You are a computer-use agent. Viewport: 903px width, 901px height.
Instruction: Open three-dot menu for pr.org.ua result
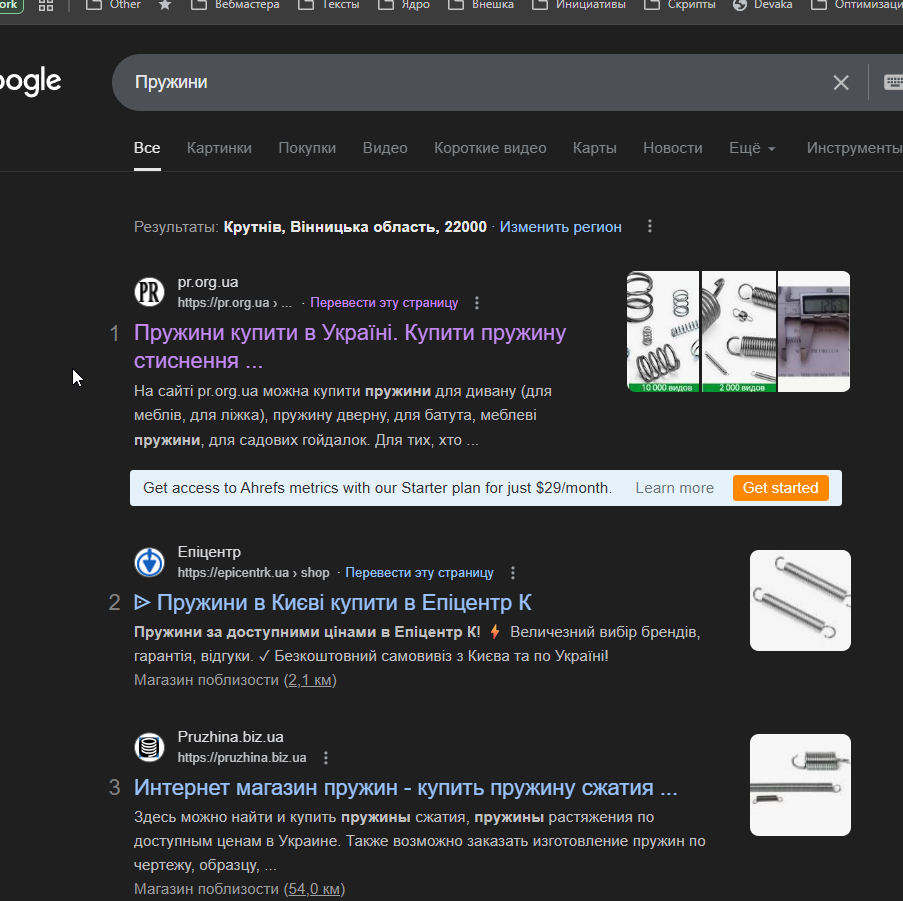tap(476, 303)
